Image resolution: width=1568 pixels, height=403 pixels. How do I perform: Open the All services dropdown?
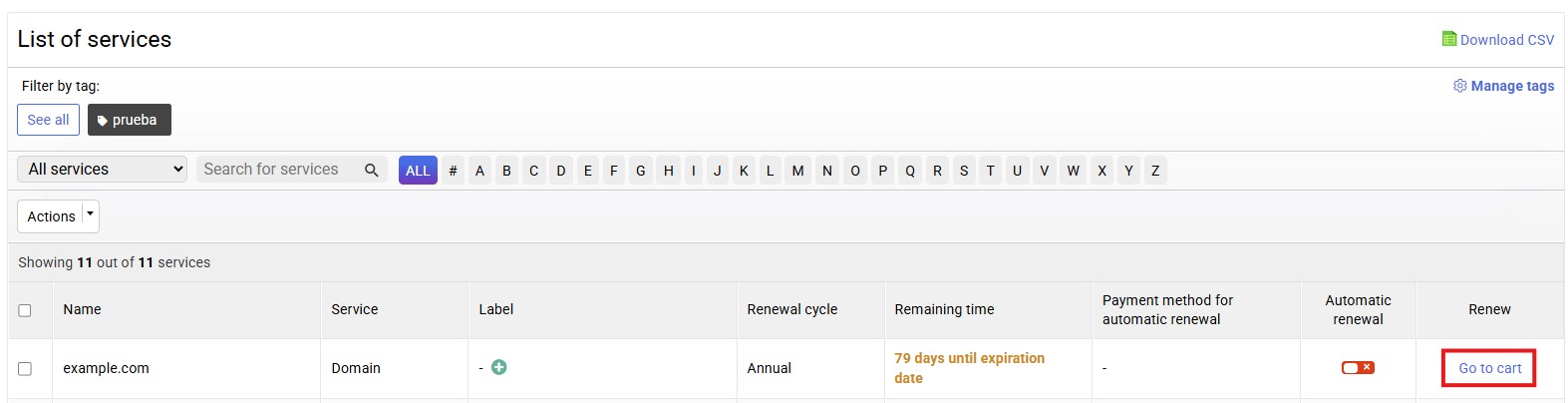click(102, 170)
